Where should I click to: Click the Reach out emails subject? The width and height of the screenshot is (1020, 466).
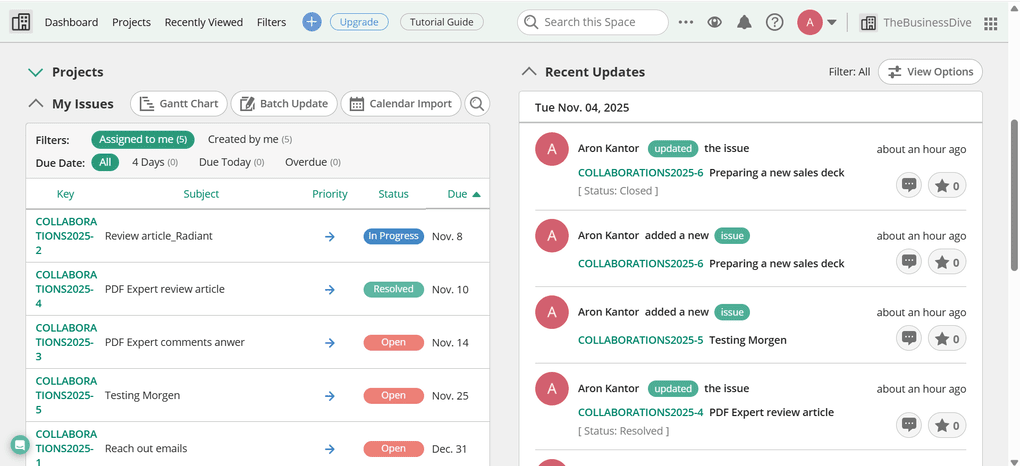point(146,448)
